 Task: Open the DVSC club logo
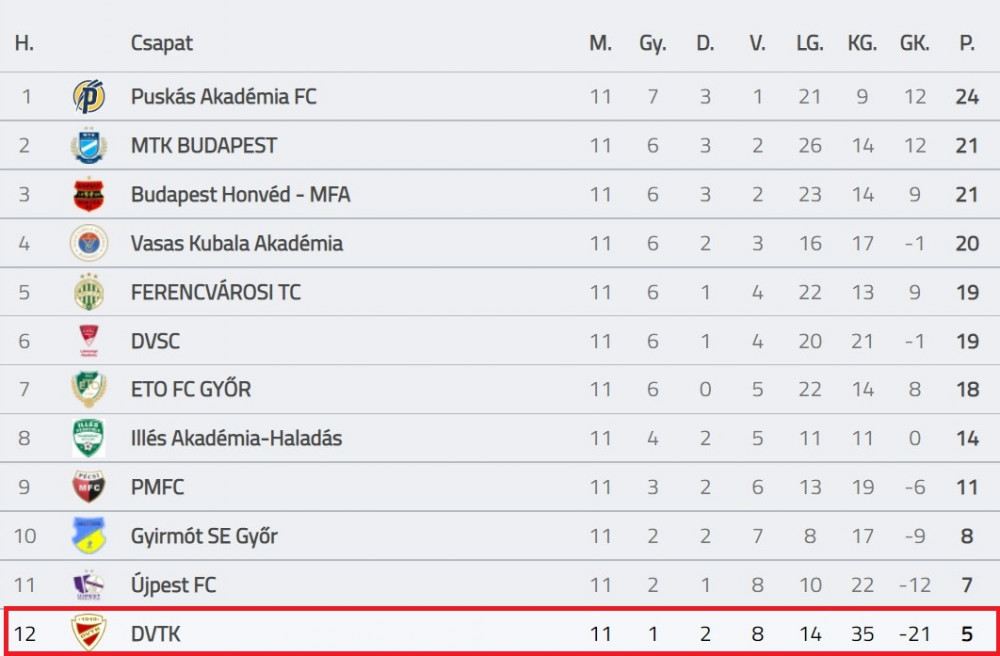(x=89, y=340)
